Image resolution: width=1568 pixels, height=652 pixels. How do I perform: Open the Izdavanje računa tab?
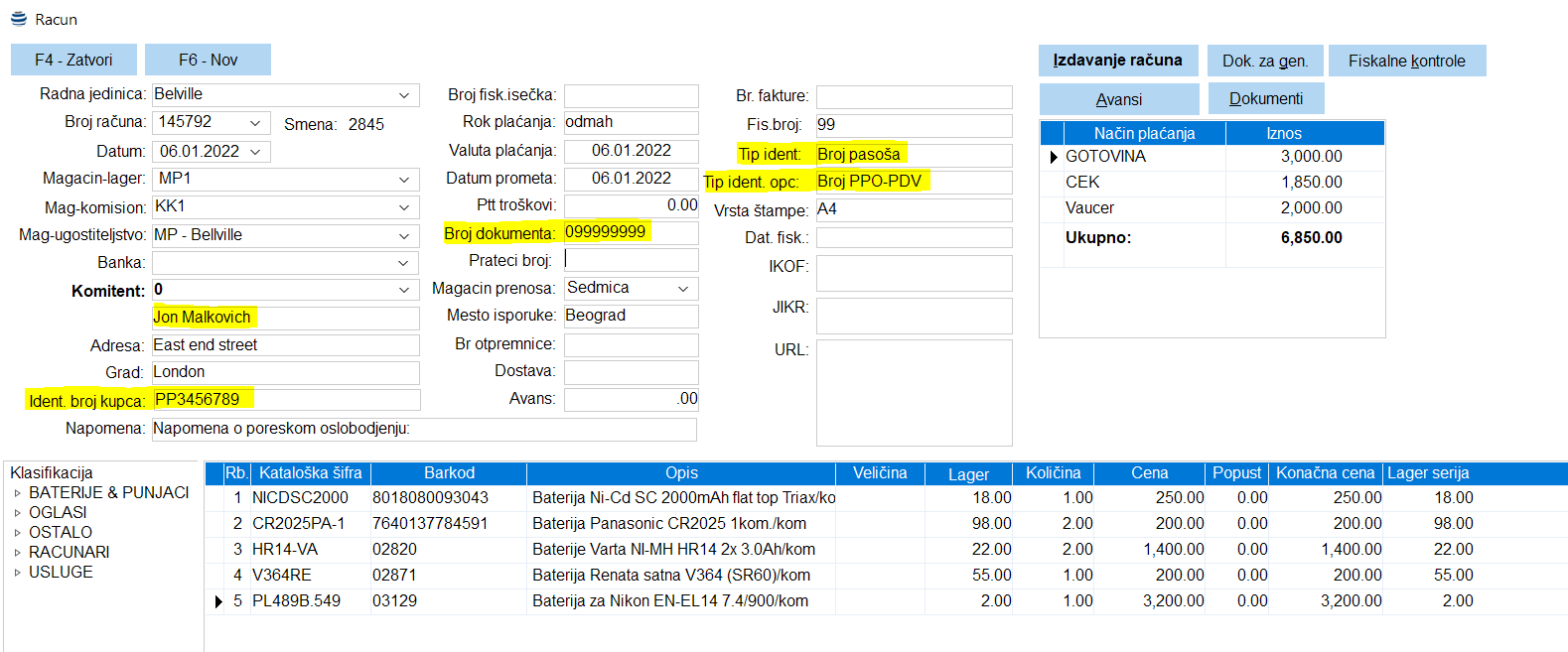[x=1117, y=61]
